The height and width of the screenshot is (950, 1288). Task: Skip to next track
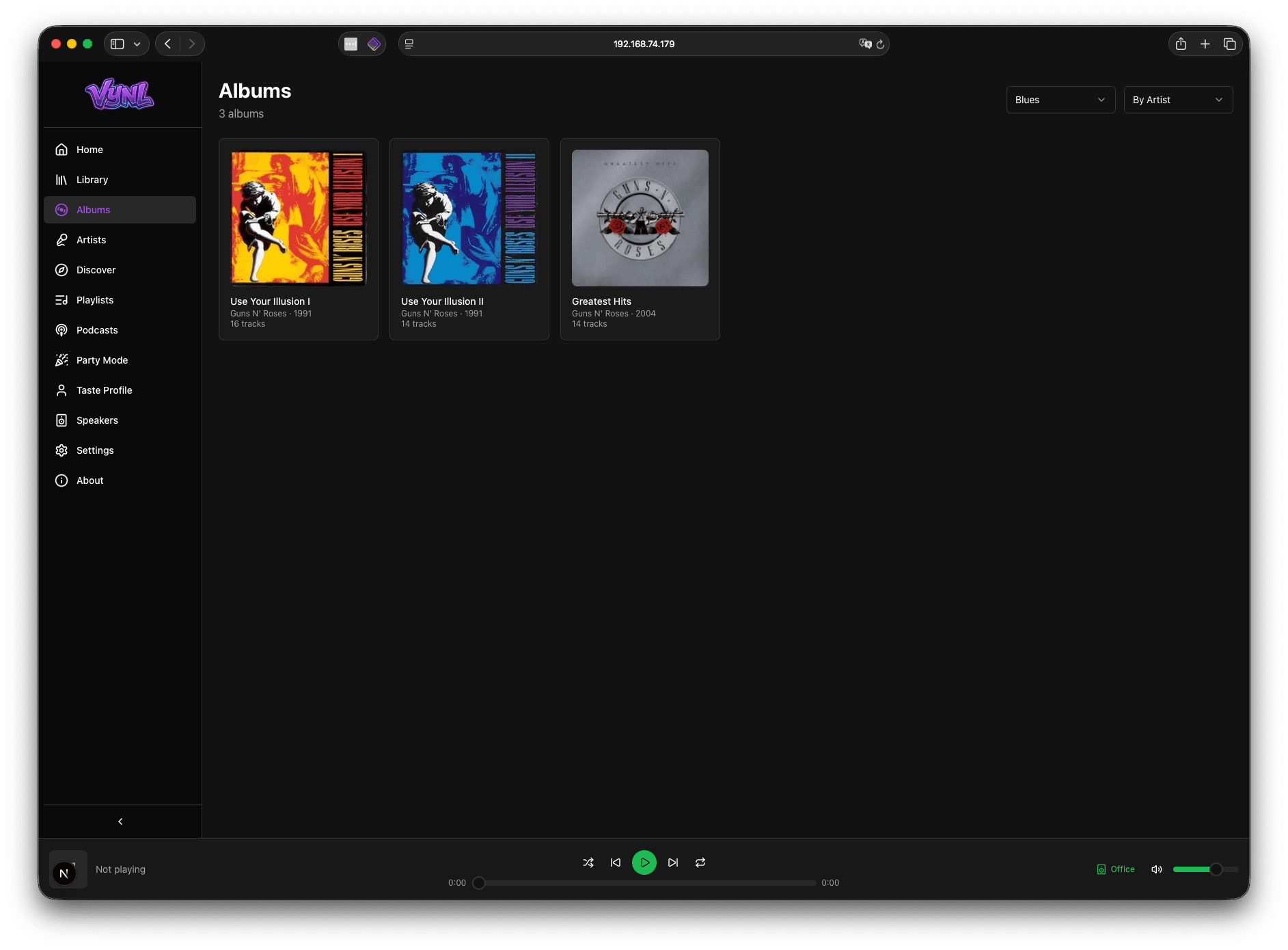673,863
